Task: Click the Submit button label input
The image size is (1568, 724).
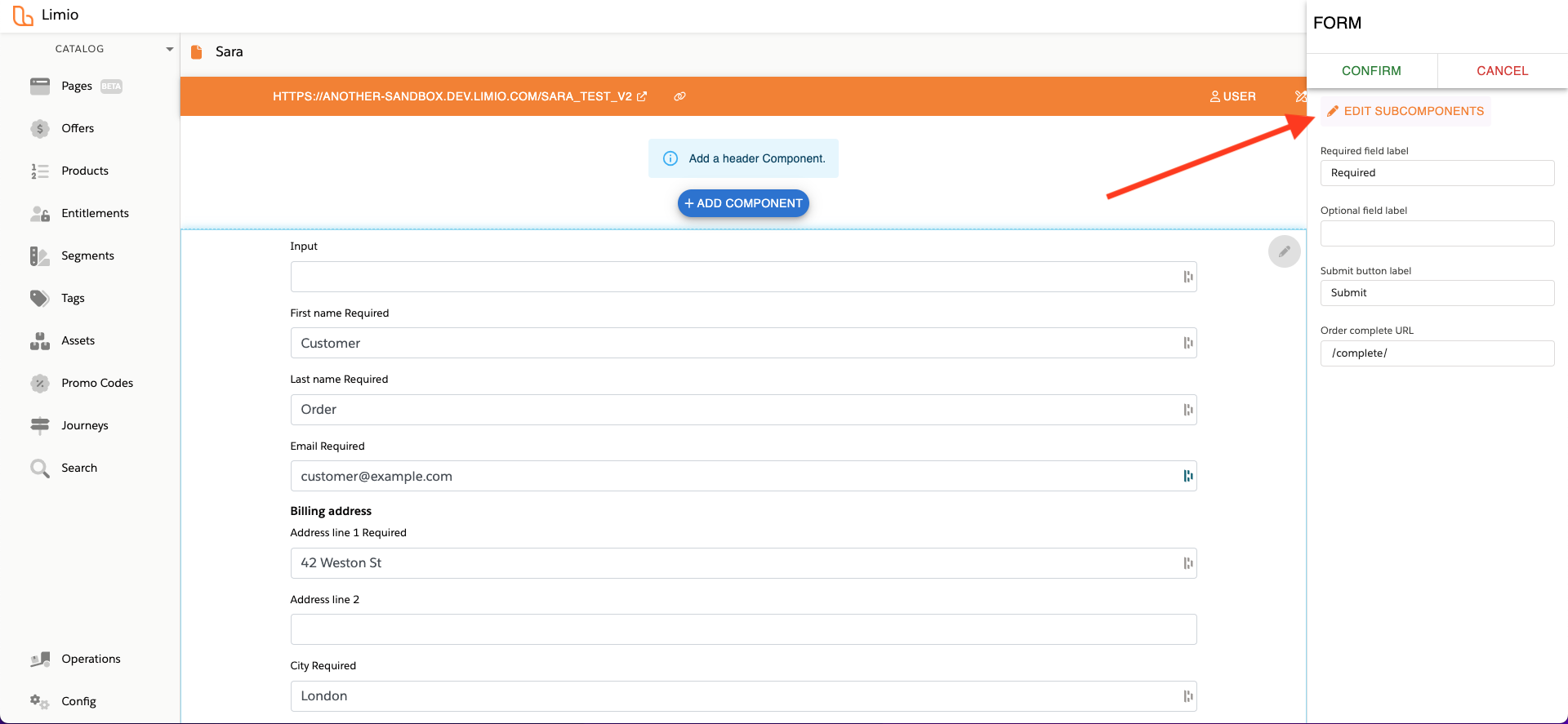Action: coord(1437,293)
